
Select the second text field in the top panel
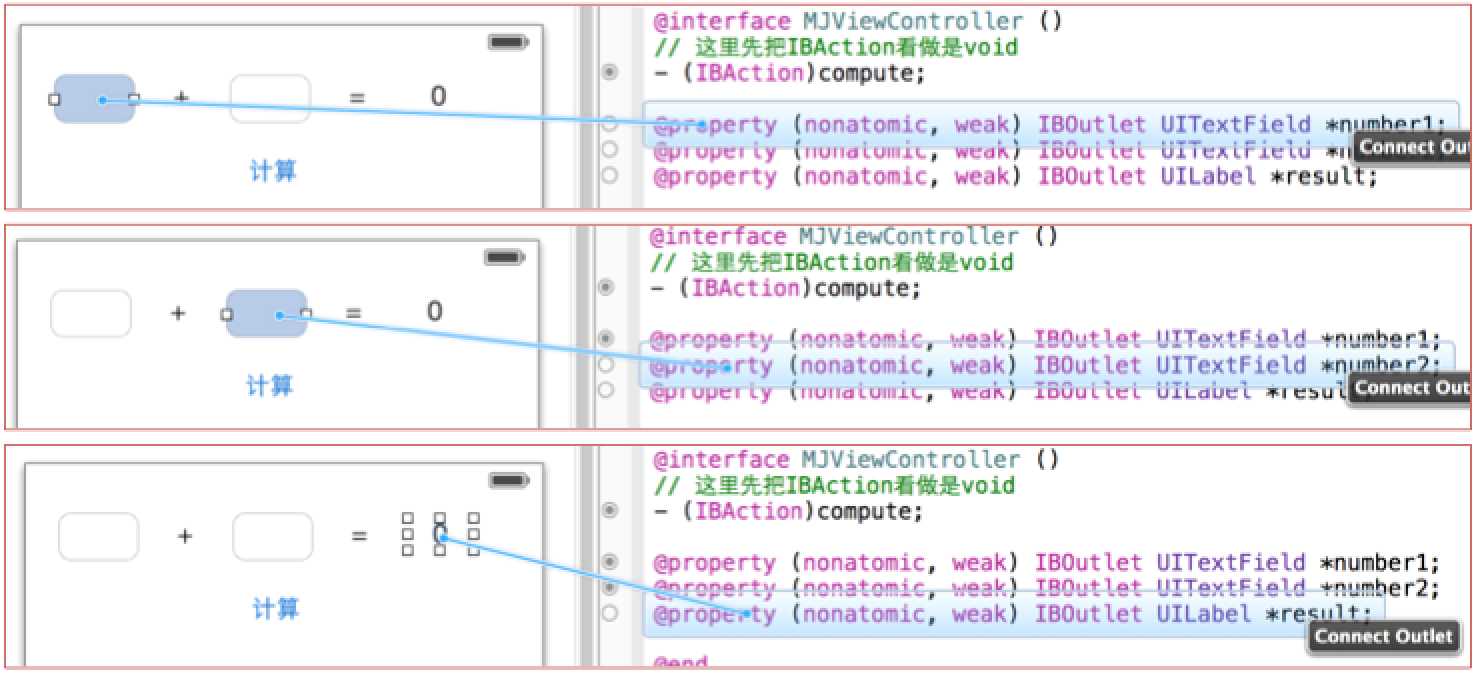pyautogui.click(x=270, y=99)
